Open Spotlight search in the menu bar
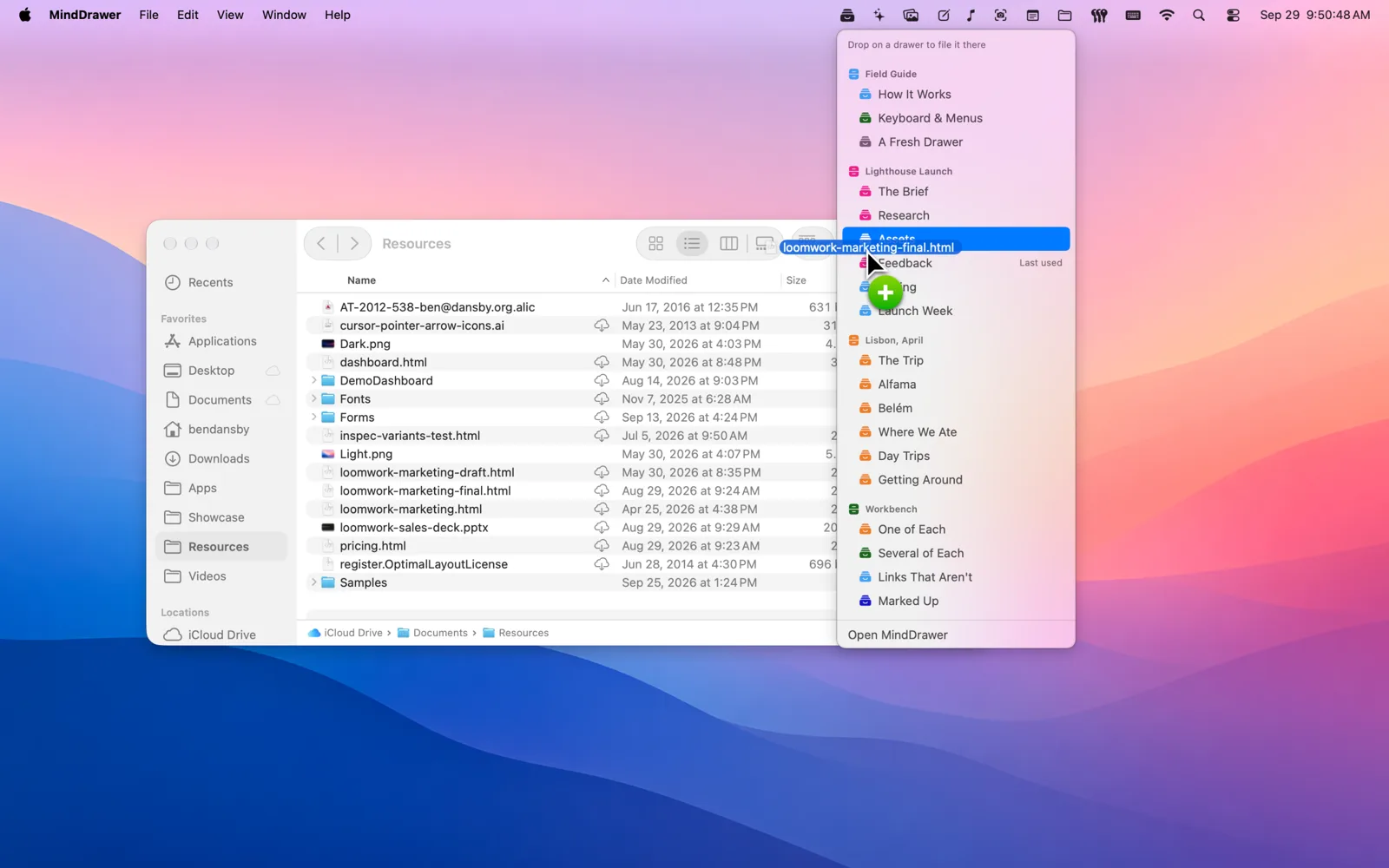 click(1199, 15)
